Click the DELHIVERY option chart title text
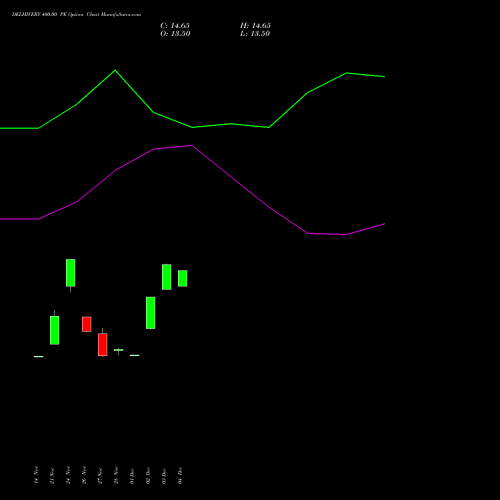 [76, 15]
